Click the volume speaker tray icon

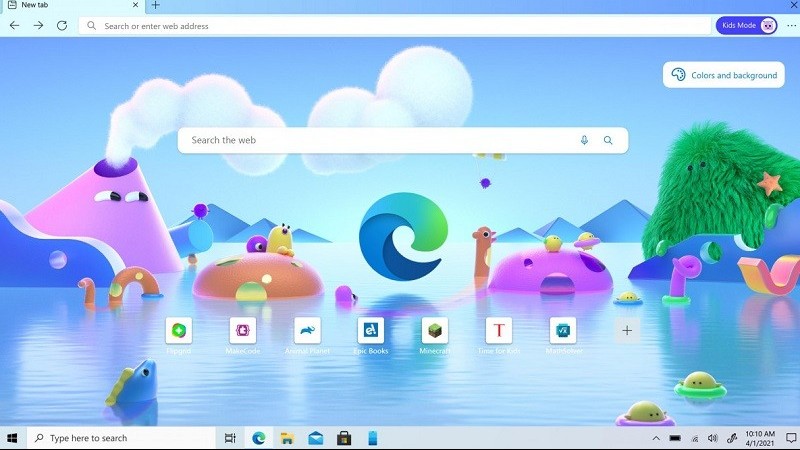tap(713, 438)
